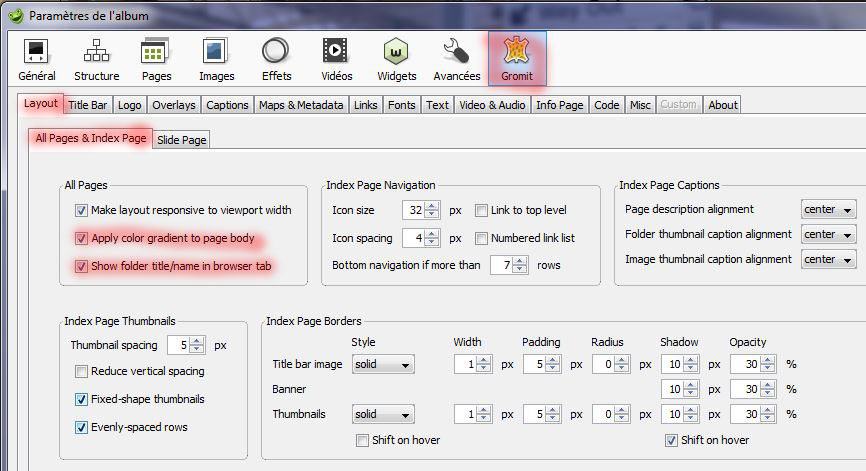
Task: Enable the Reduce vertical spacing checkbox
Action: [x=82, y=372]
